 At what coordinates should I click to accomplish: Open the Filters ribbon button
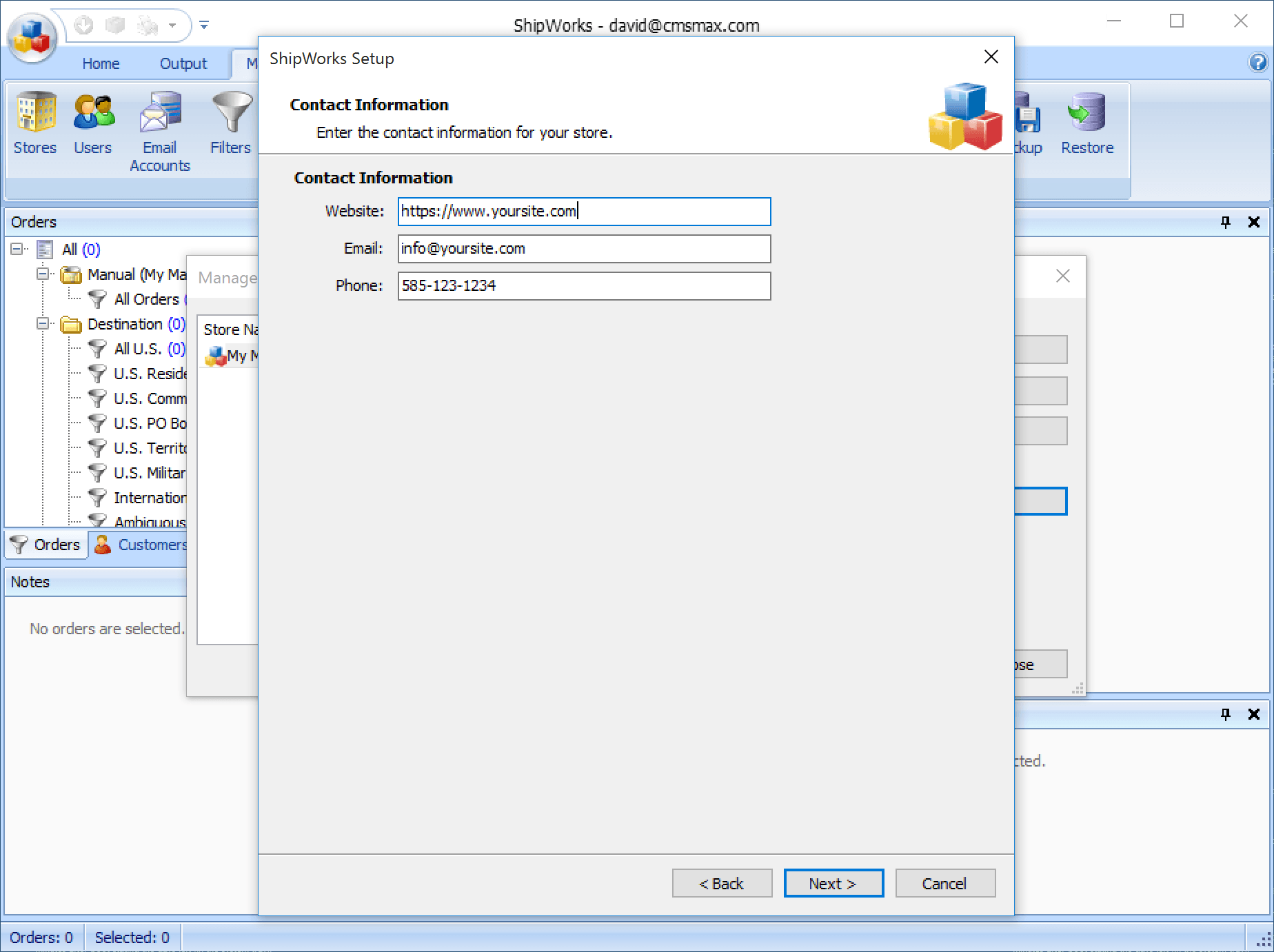pyautogui.click(x=231, y=124)
